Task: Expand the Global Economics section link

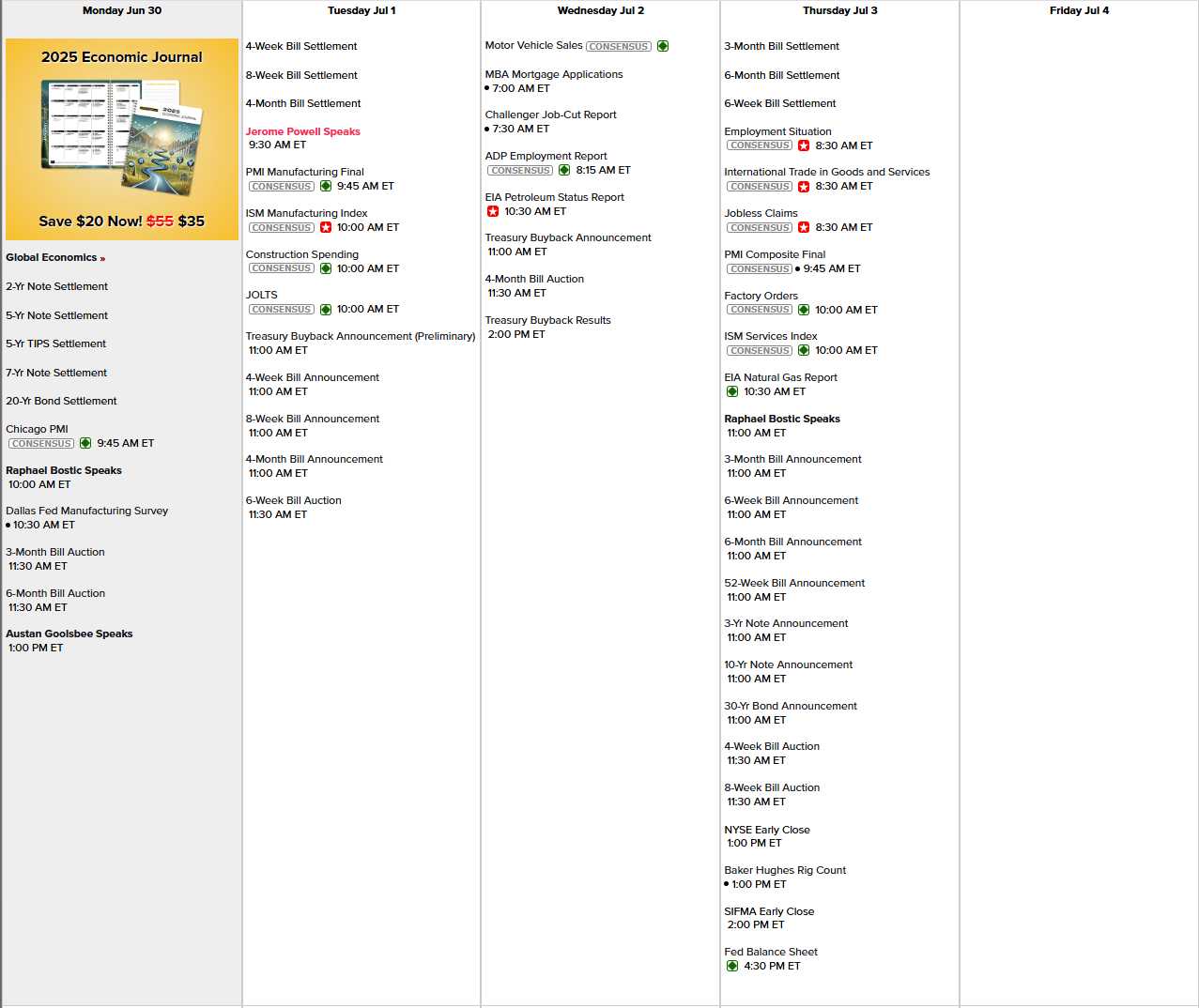Action: [55, 257]
